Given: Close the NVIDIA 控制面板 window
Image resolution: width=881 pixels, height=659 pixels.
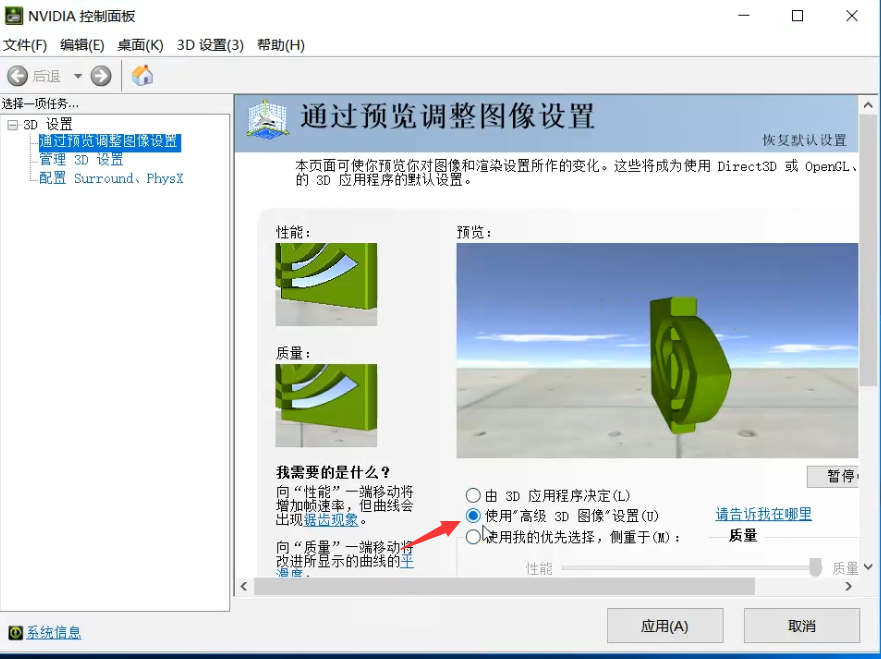Looking at the screenshot, I should tap(852, 16).
